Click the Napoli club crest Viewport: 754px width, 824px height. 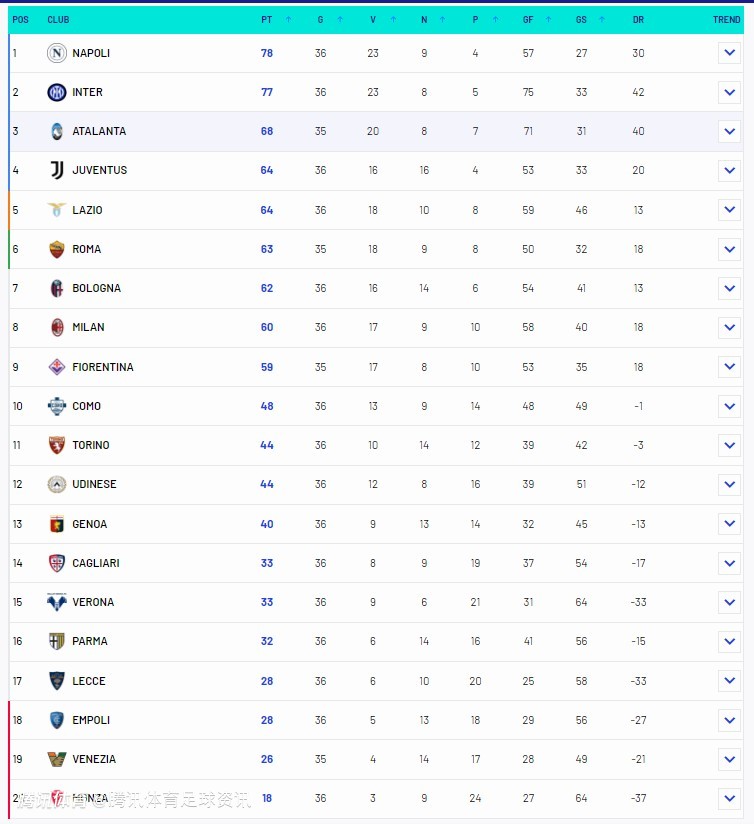[x=57, y=53]
